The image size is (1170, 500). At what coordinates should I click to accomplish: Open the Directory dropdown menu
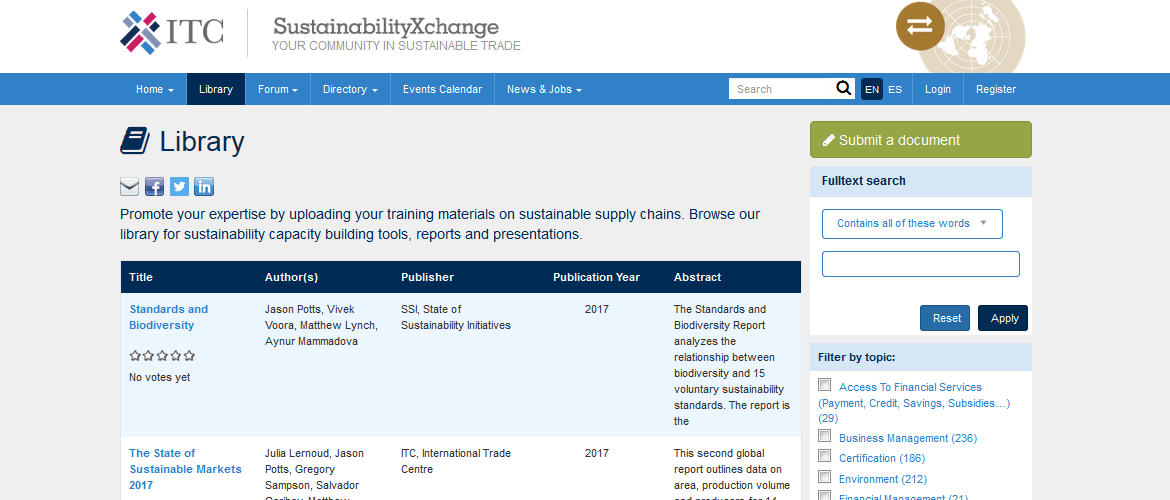[x=350, y=89]
